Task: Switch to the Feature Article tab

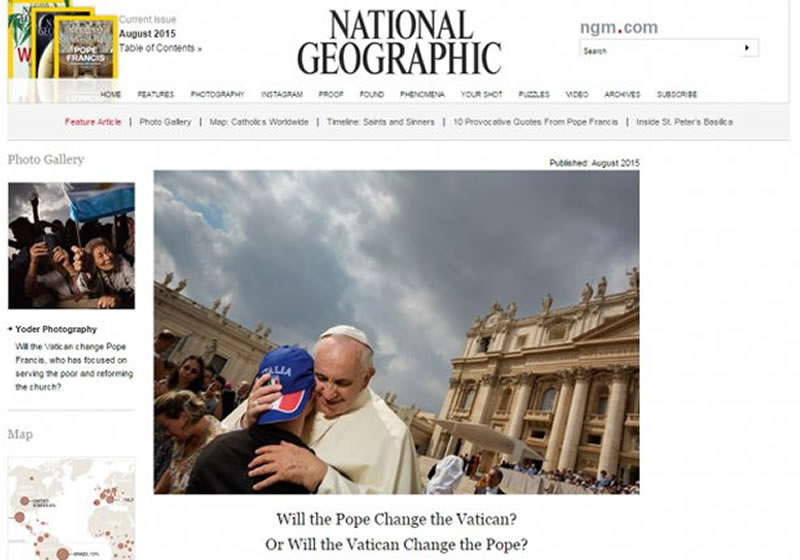Action: [93, 122]
